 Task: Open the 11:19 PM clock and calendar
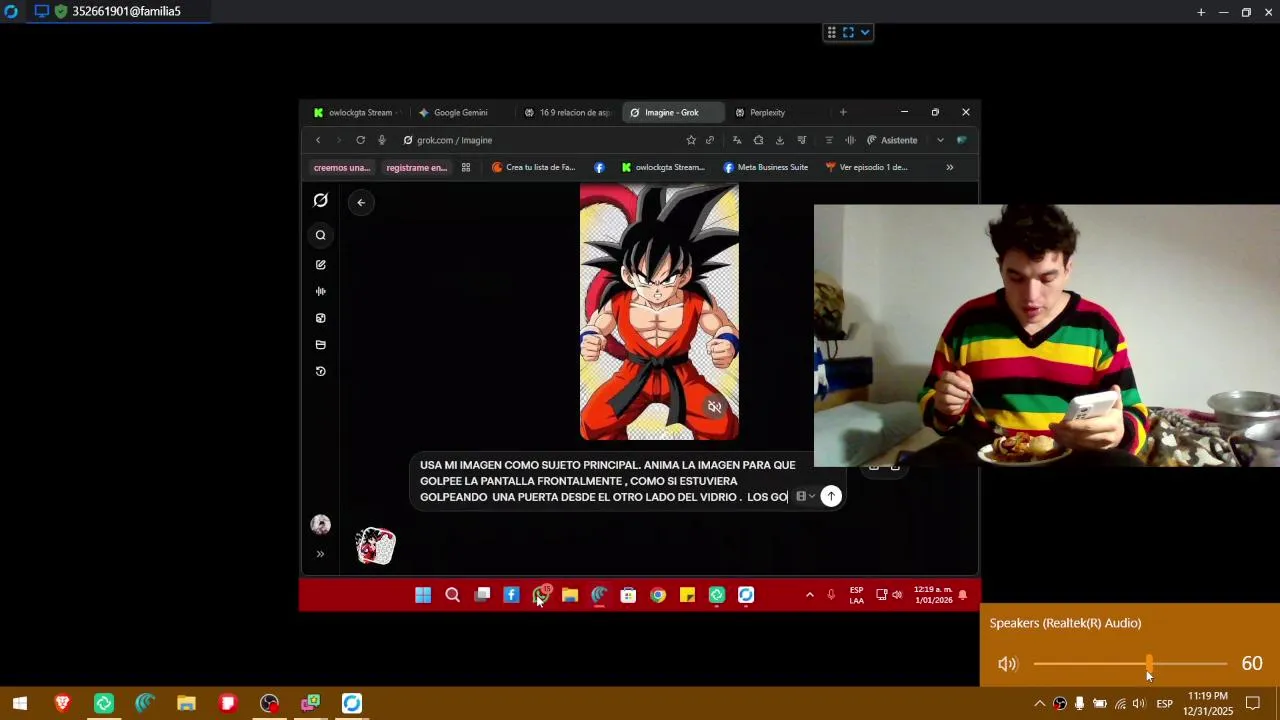[x=1208, y=703]
